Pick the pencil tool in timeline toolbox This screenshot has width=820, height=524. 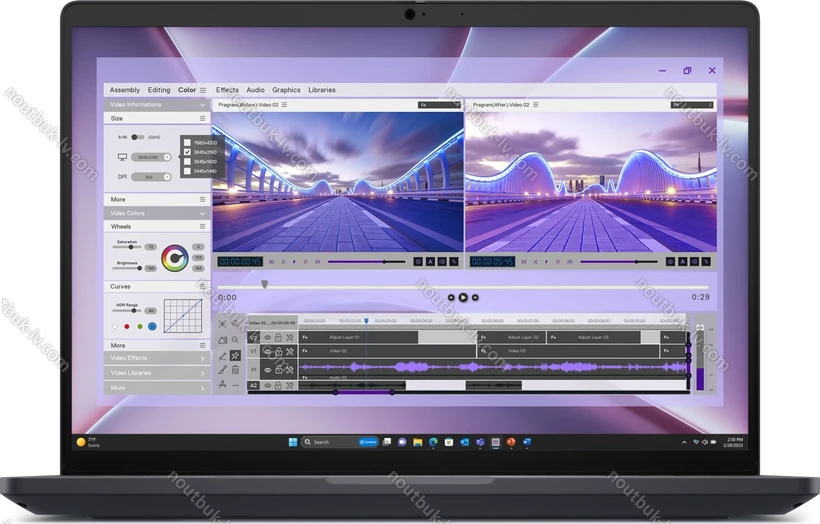(223, 354)
